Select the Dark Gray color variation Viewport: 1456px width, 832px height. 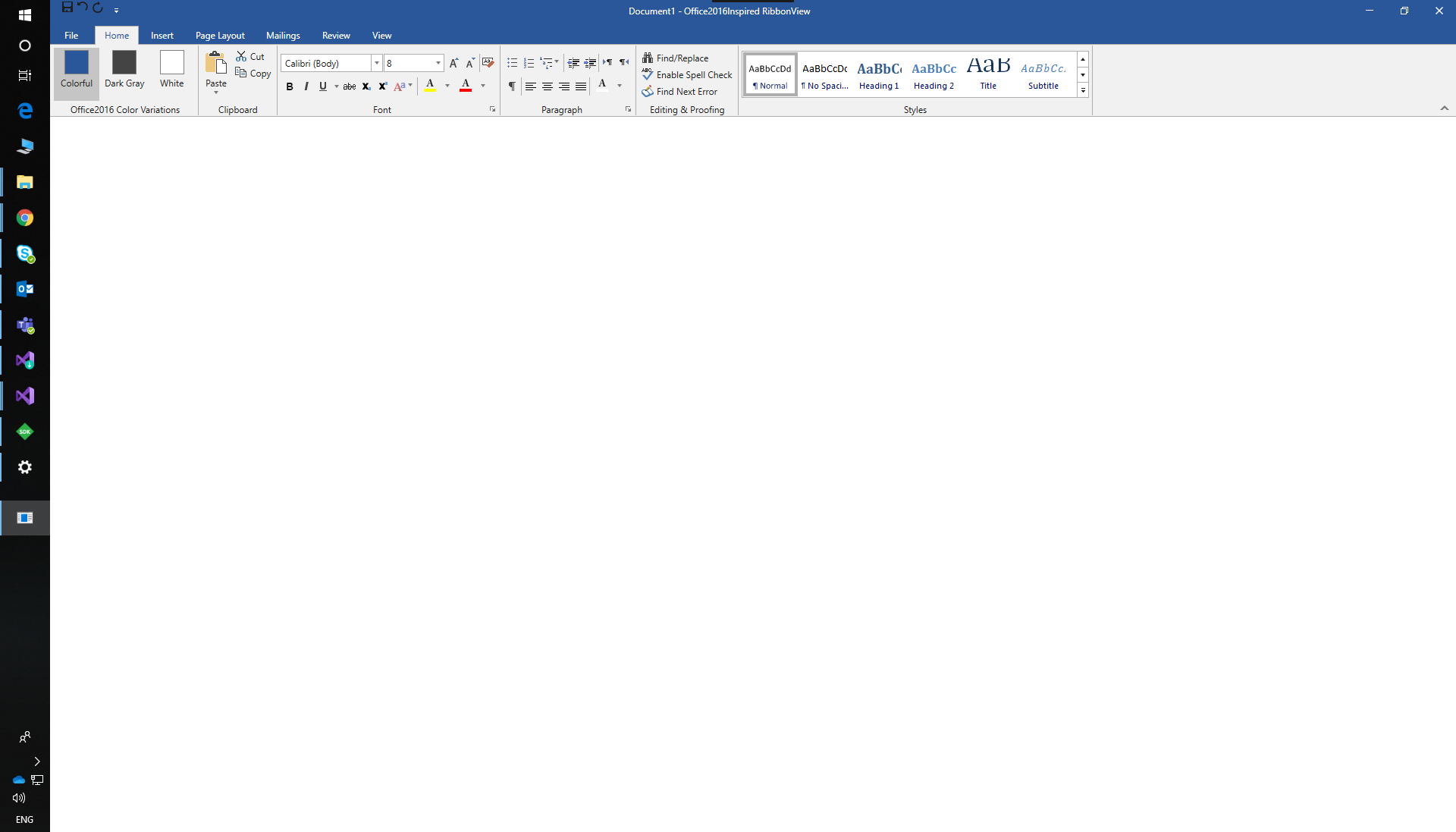point(124,70)
